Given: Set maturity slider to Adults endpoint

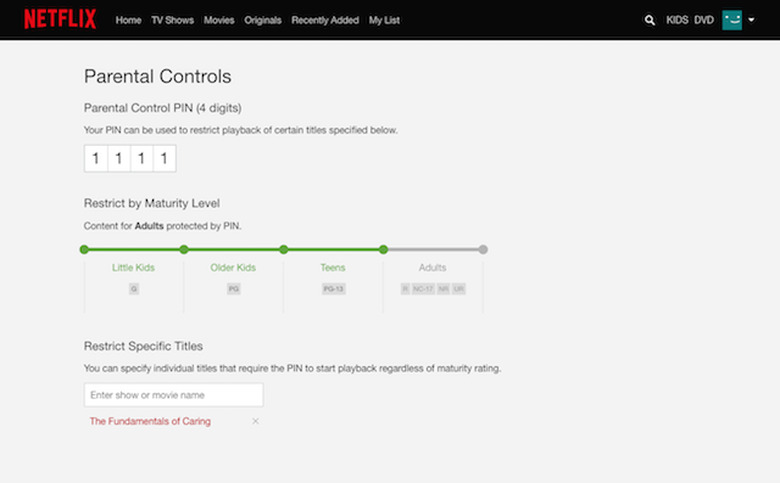Looking at the screenshot, I should pos(483,249).
